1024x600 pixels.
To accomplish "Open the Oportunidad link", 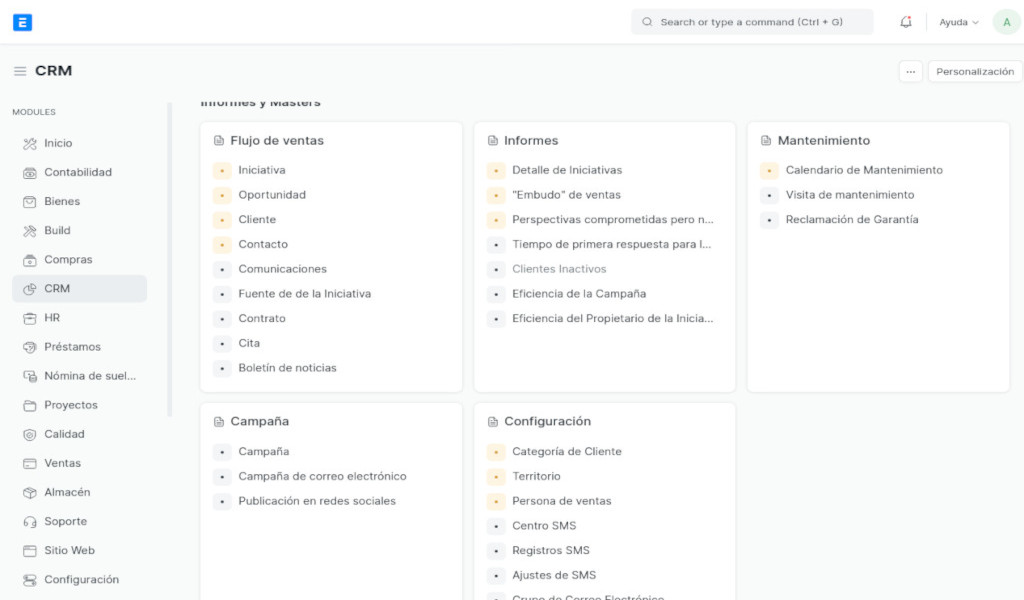I will (x=272, y=195).
